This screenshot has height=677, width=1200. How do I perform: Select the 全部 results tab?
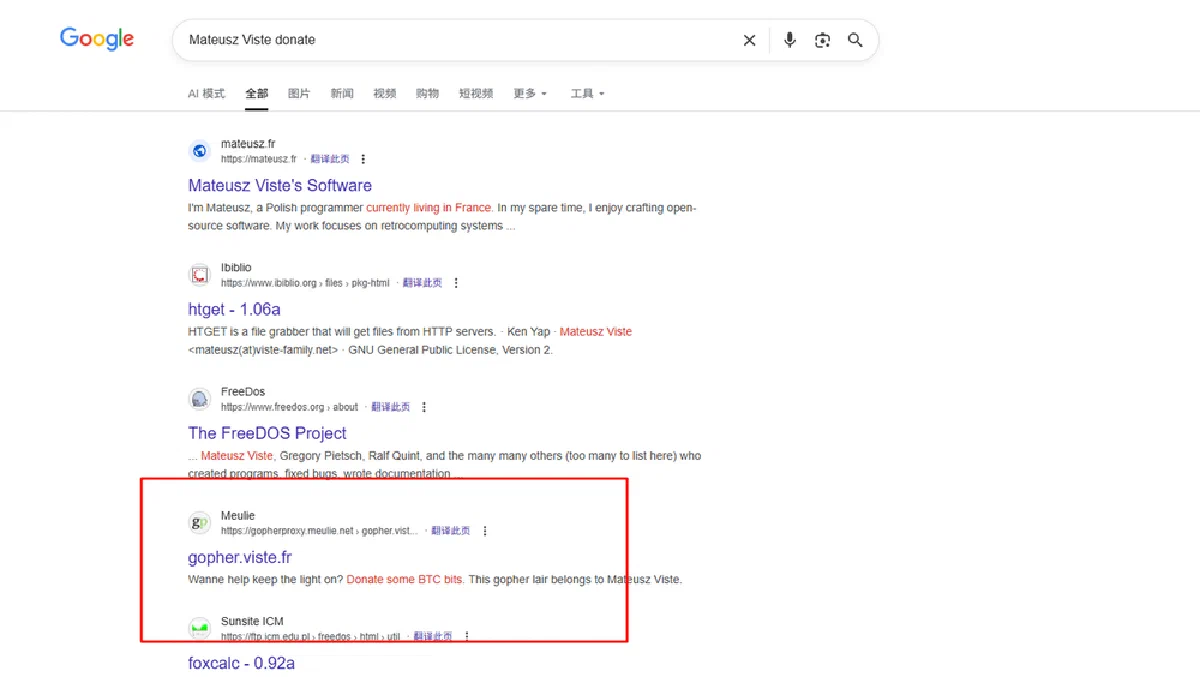click(x=257, y=93)
